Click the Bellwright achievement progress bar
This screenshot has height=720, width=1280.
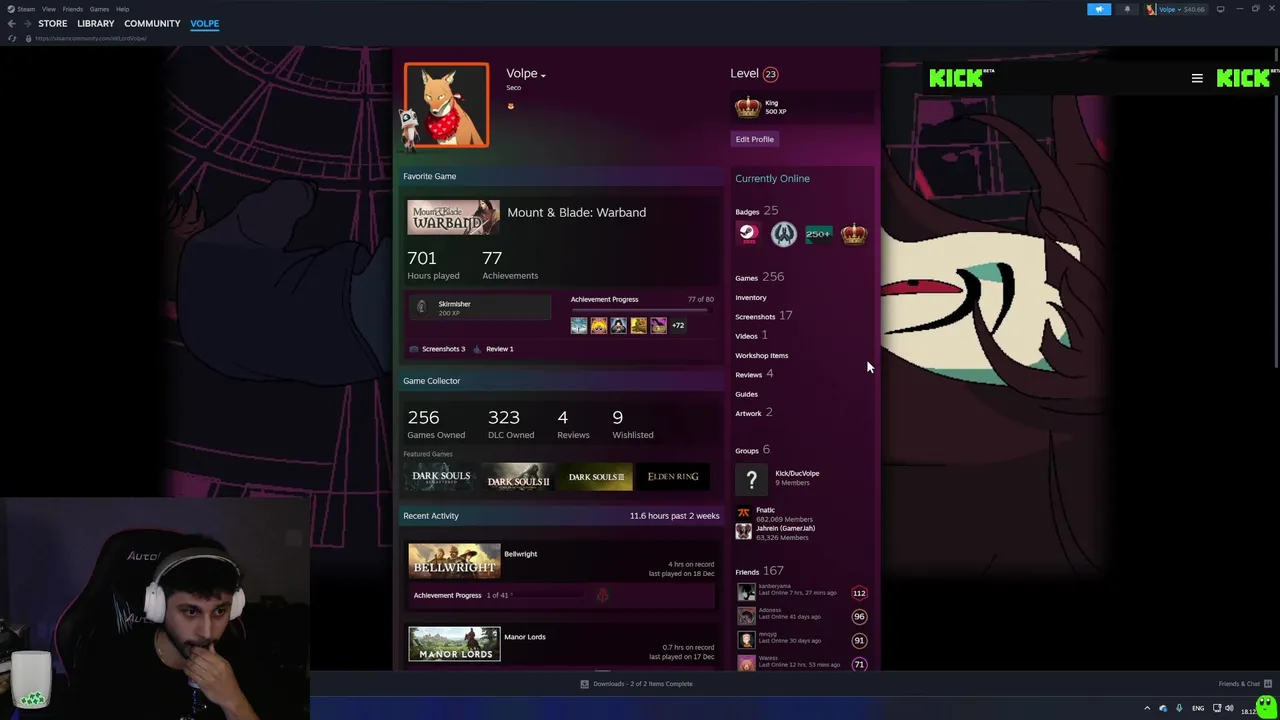pos(550,595)
